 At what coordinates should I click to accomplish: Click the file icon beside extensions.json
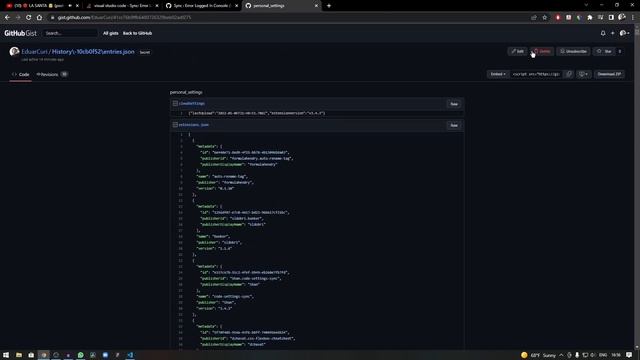tap(175, 125)
